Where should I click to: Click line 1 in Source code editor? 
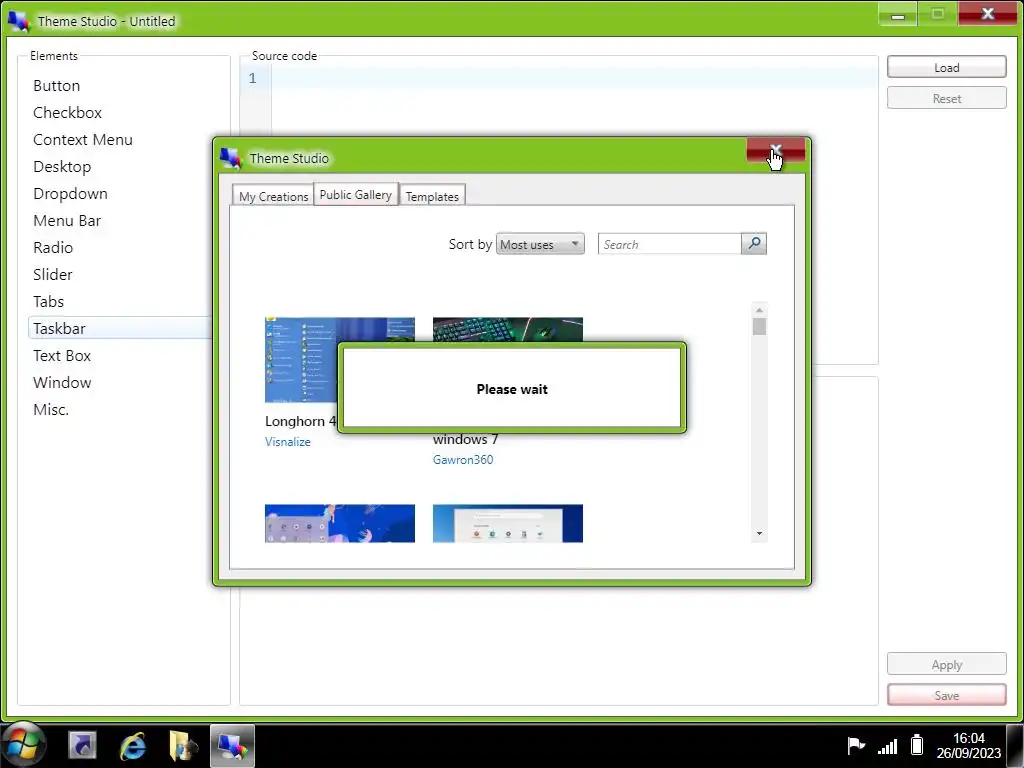574,78
